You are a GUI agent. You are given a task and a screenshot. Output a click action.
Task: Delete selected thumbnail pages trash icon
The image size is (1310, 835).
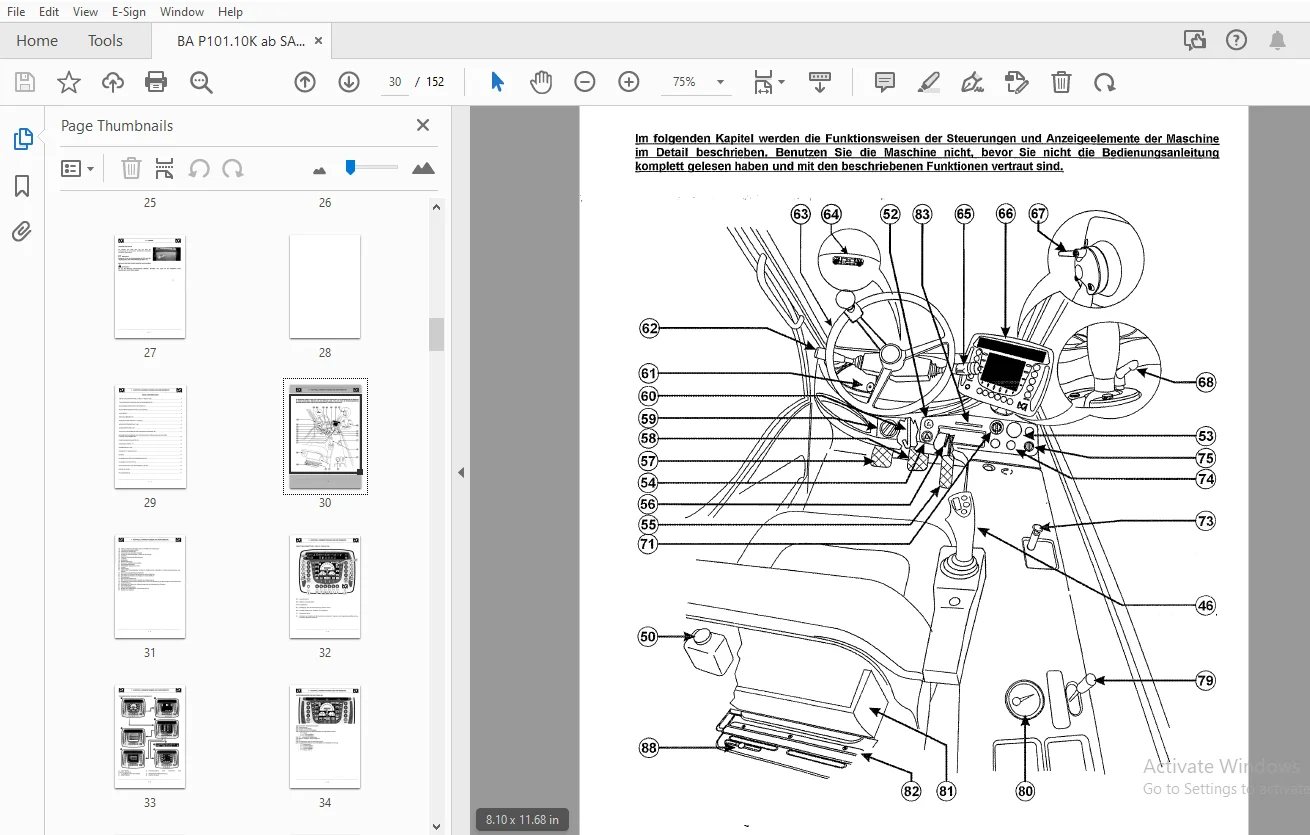coord(131,168)
